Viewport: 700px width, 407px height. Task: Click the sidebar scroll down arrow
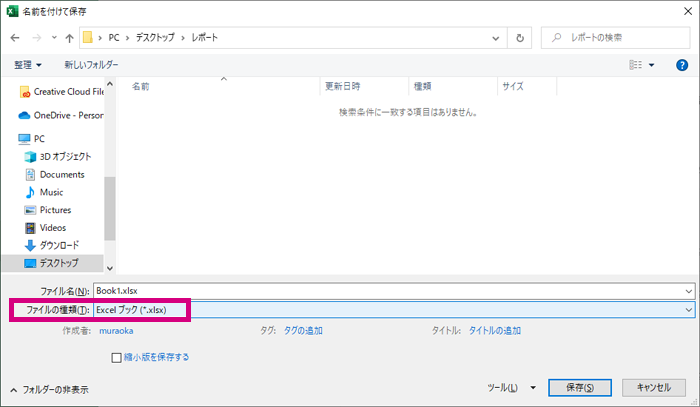[x=110, y=268]
